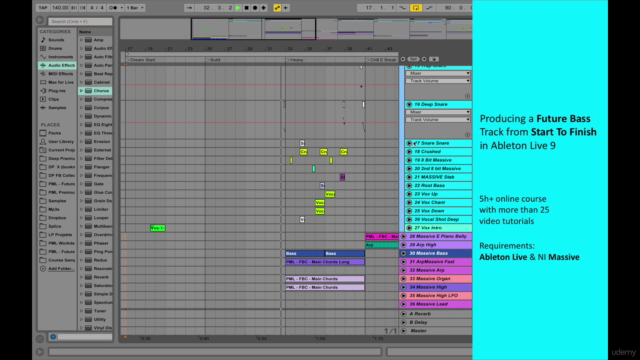This screenshot has height=360, width=640.
Task: Click the Play button
Action: pyautogui.click(x=238, y=8)
